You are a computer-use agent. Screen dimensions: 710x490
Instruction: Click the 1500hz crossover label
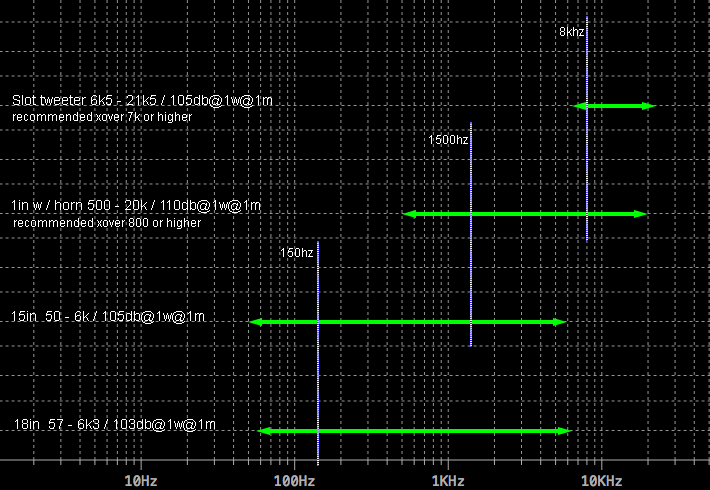448,139
